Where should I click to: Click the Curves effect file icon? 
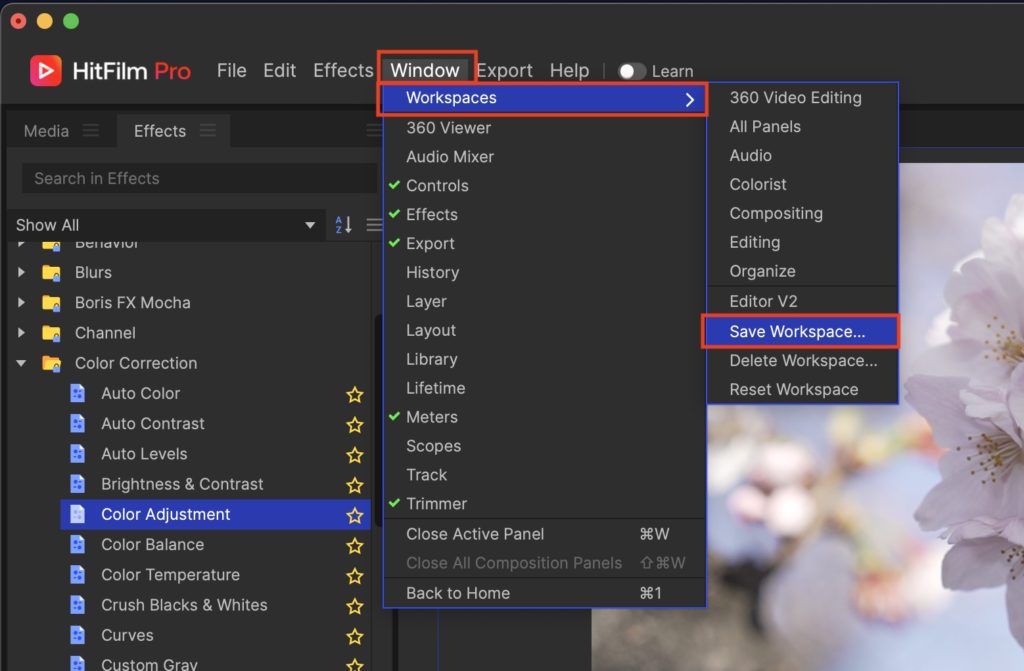pos(78,635)
